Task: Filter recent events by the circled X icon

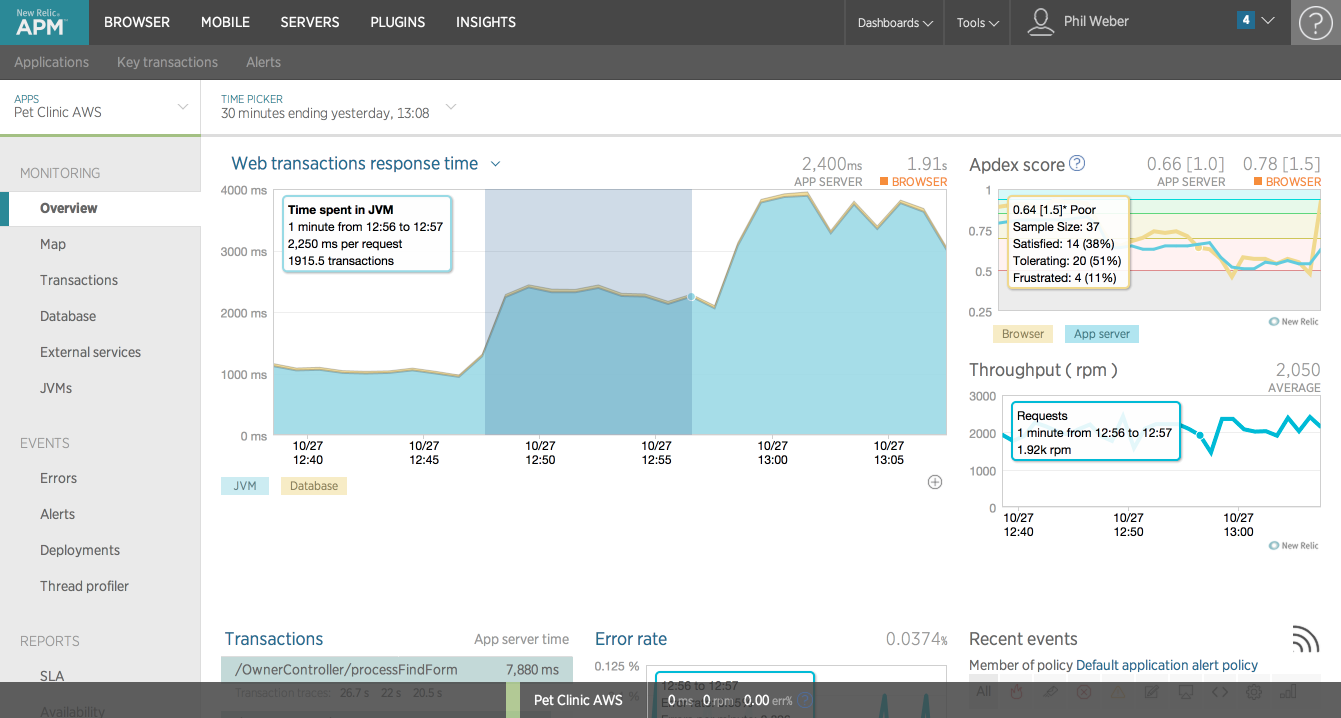Action: pos(1084,691)
